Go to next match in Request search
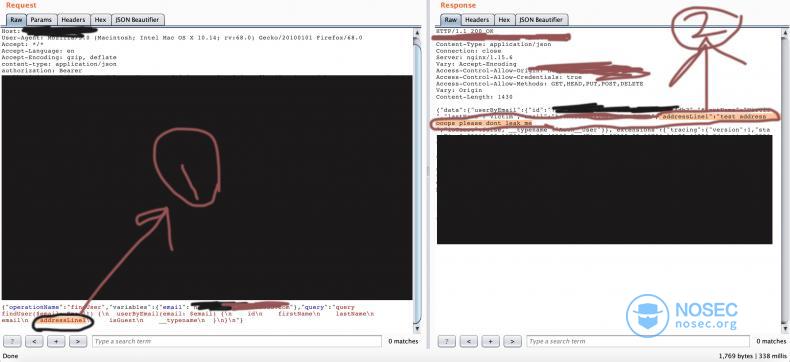The width and height of the screenshot is (790, 362). (x=78, y=341)
